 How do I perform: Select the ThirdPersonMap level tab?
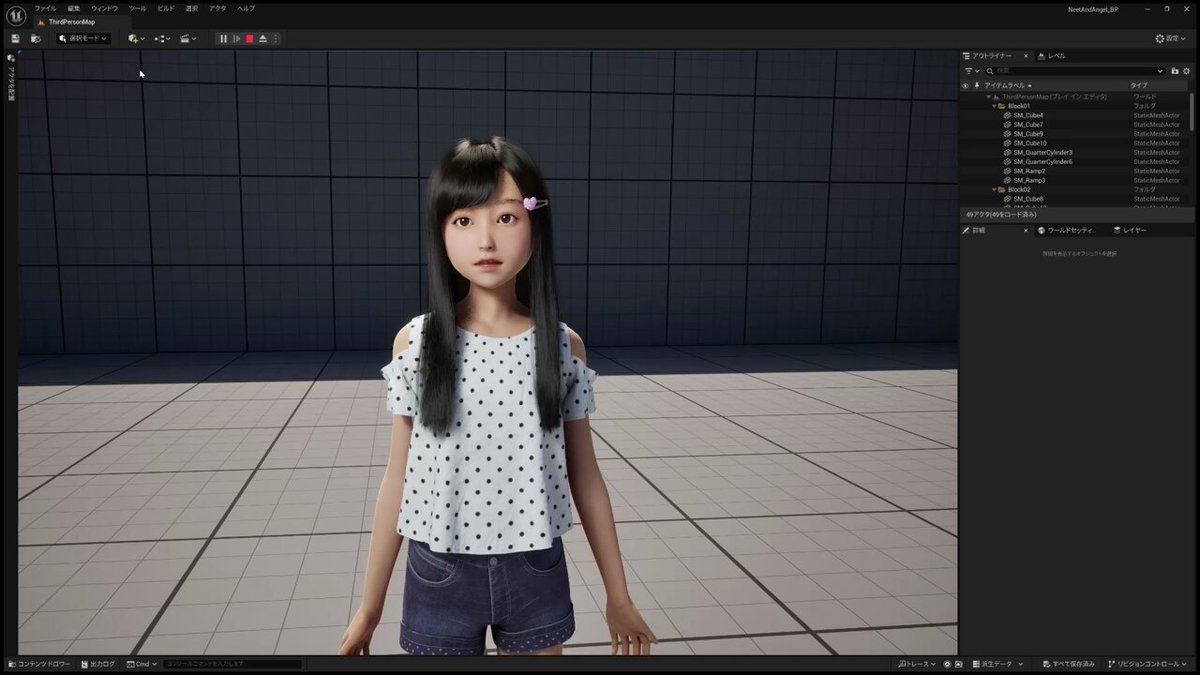[x=72, y=22]
